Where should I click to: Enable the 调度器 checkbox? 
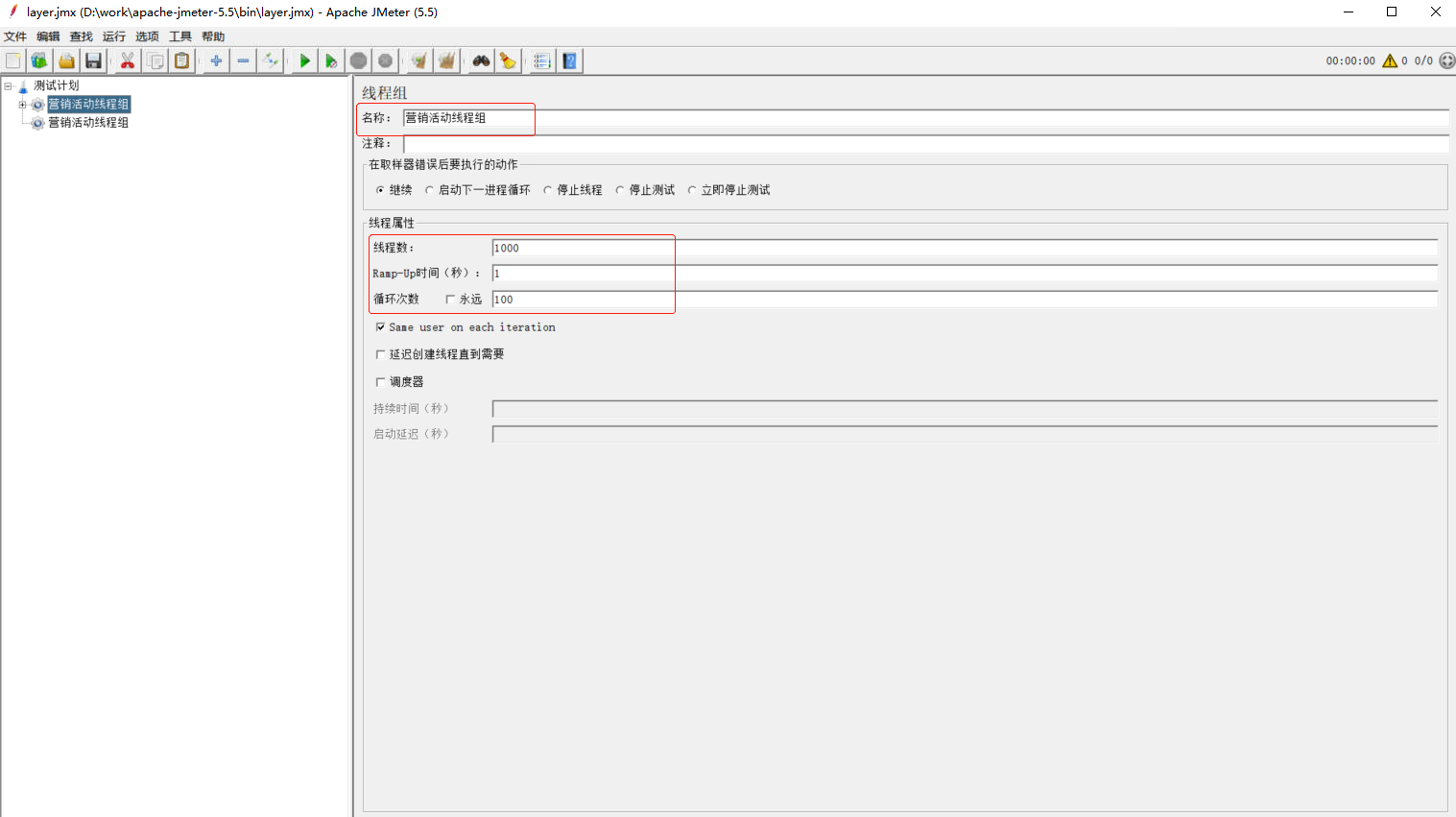[380, 382]
